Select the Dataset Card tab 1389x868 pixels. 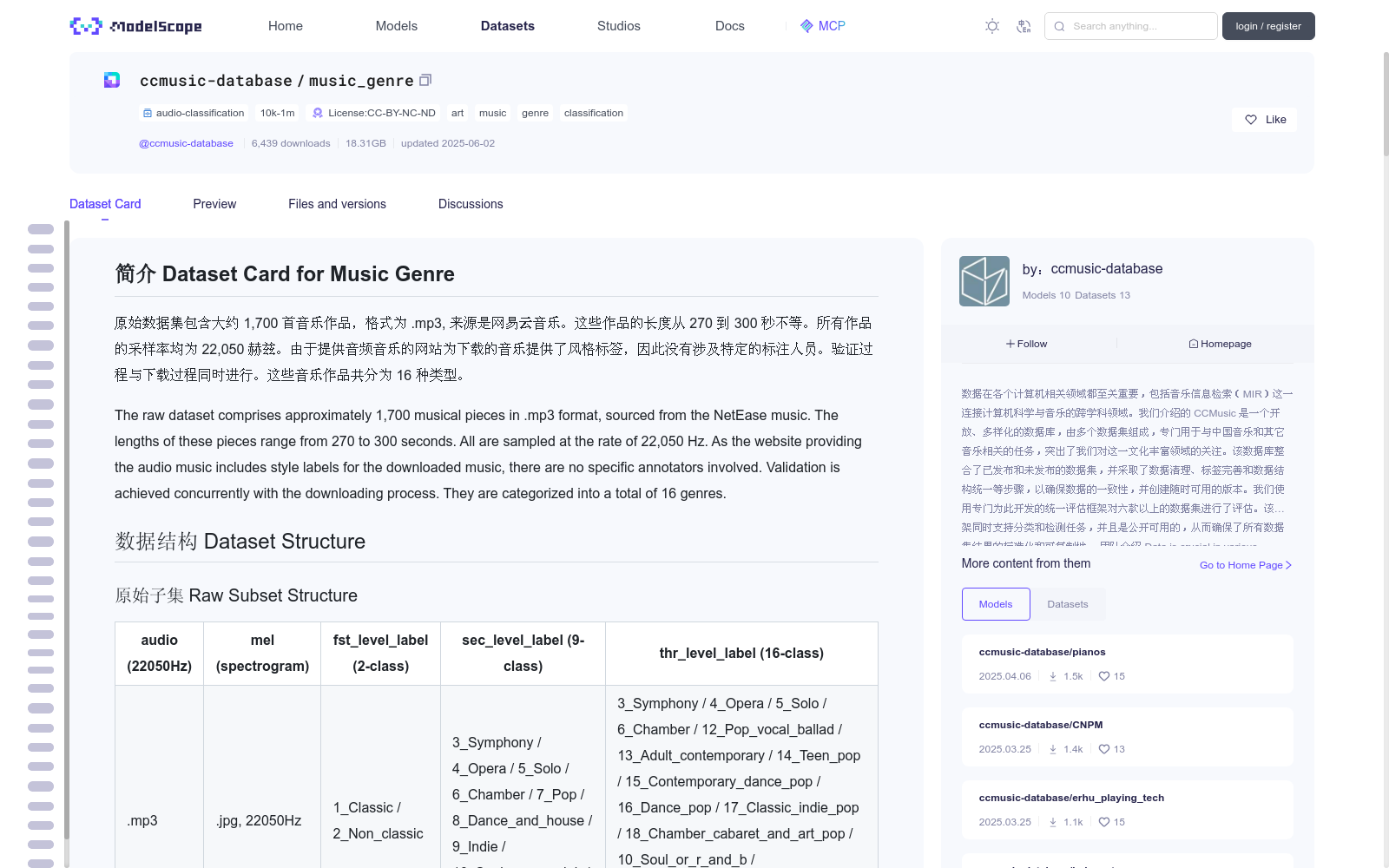105,204
